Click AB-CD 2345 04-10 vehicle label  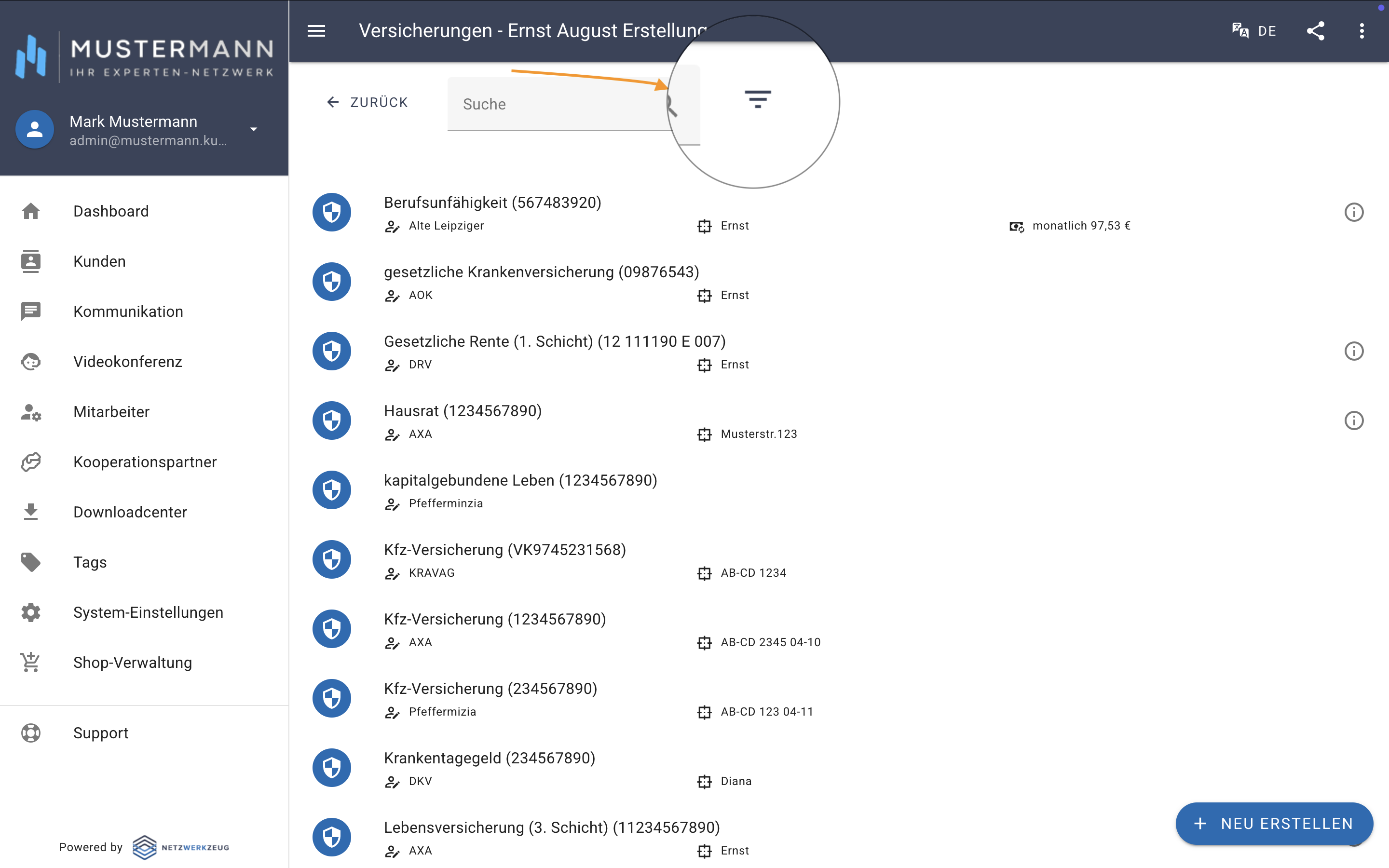[770, 642]
